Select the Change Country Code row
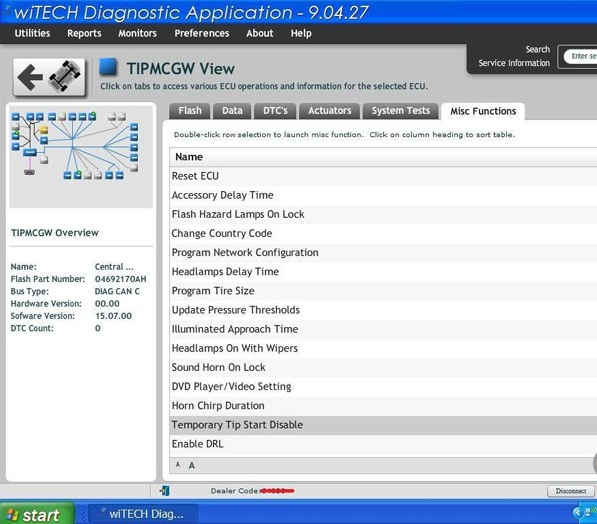This screenshot has height=524, width=597. pos(383,233)
